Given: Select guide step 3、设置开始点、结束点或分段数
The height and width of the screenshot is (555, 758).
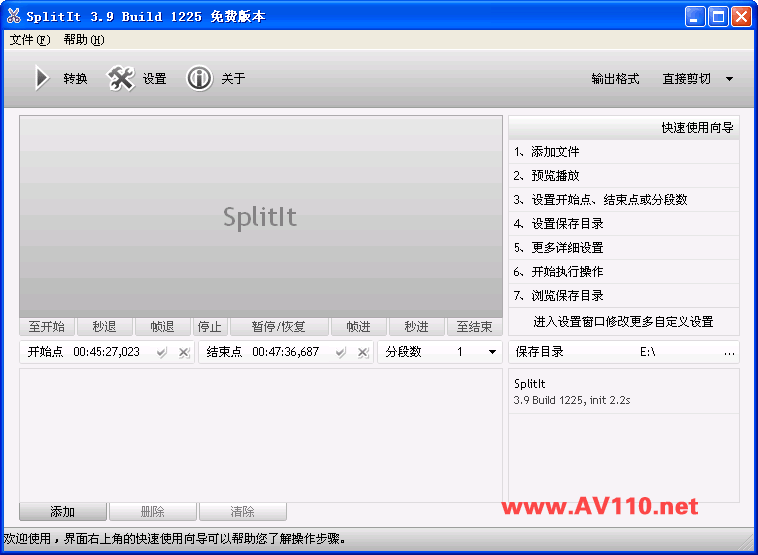Looking at the screenshot, I should pos(624,200).
